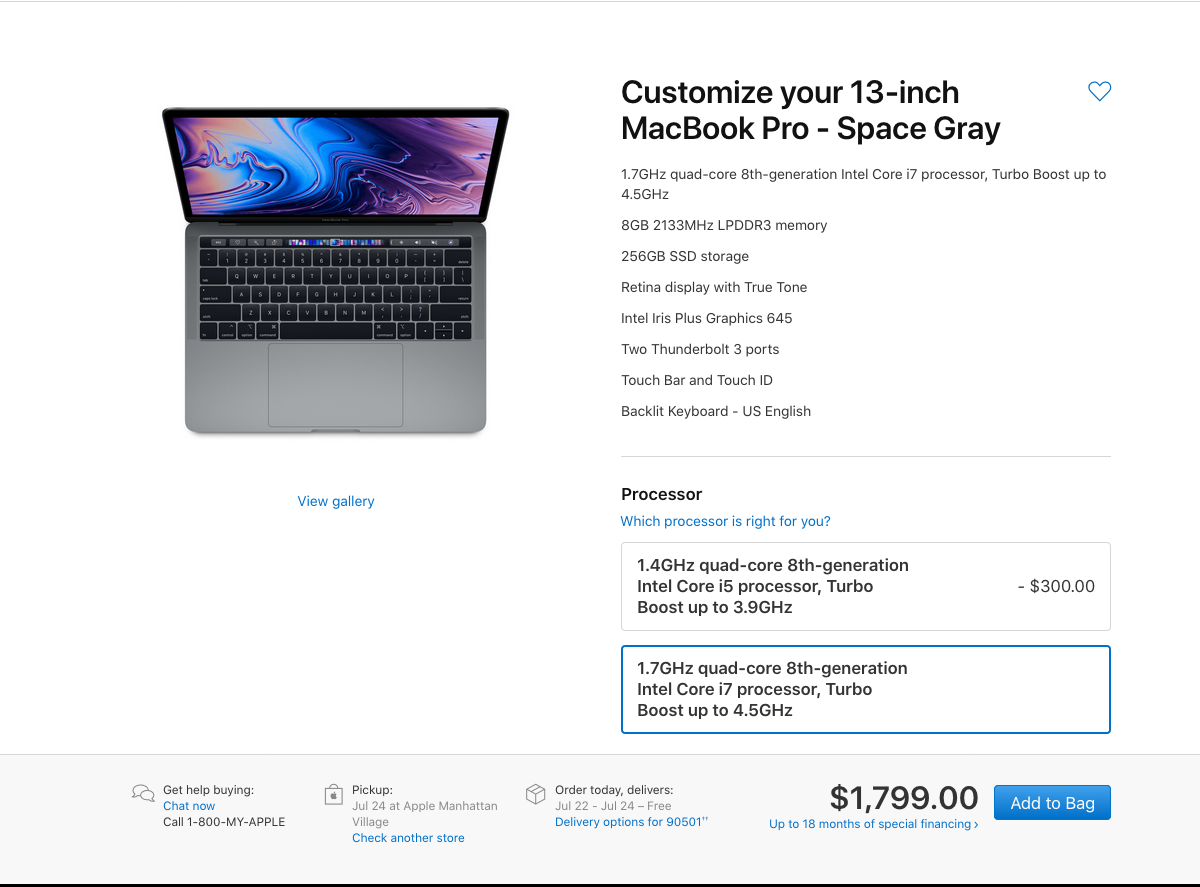Expand special financing details link
This screenshot has width=1200, height=887.
873,824
